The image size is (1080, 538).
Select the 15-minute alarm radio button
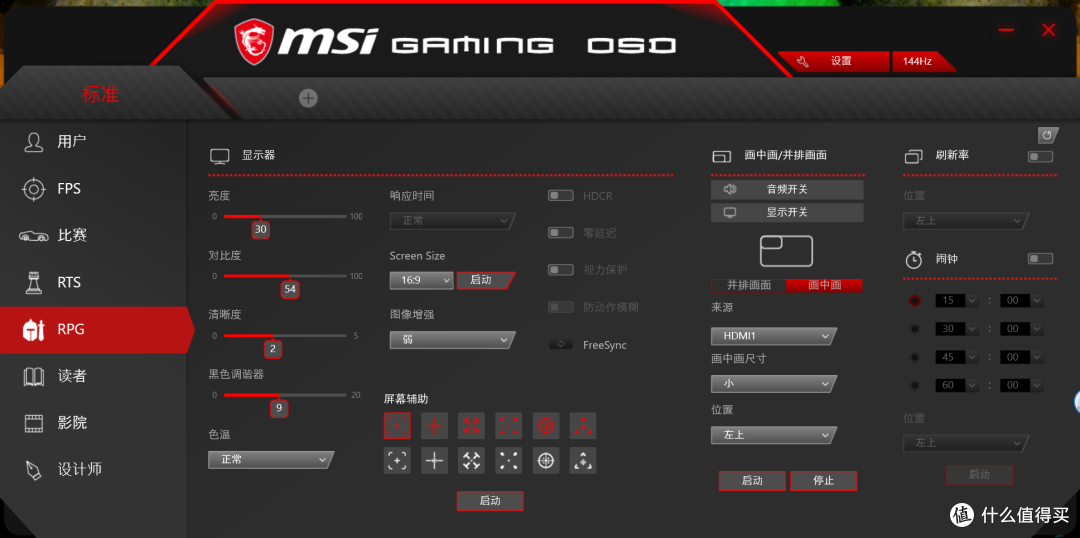[x=915, y=300]
